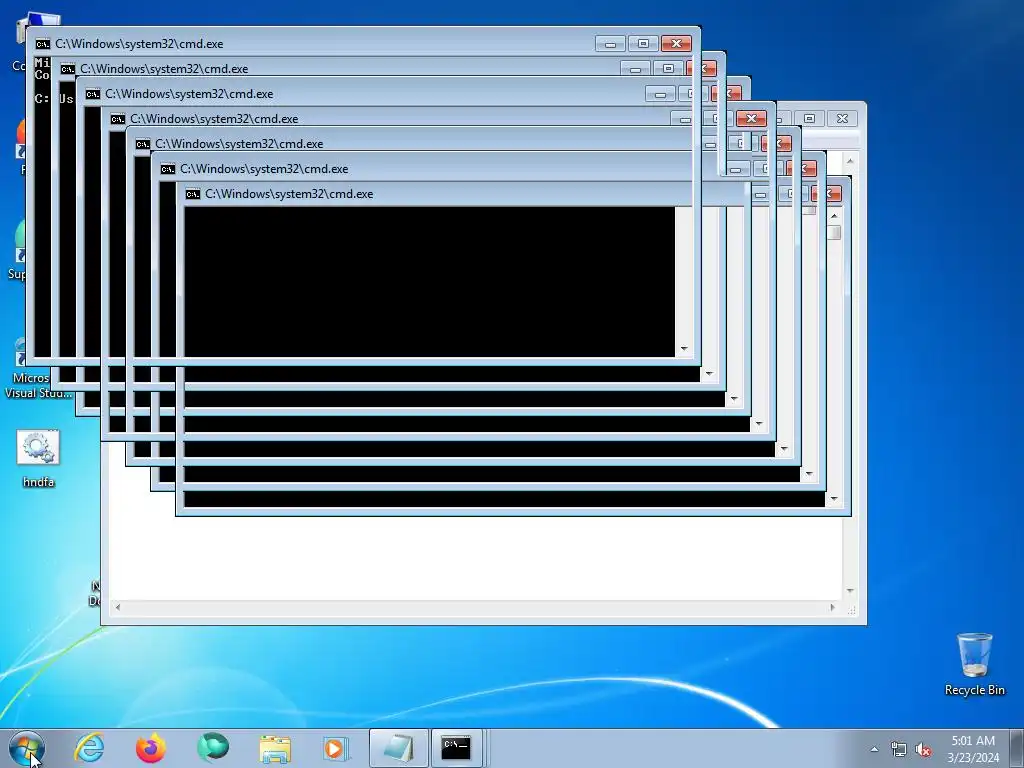Click the muted volume tray icon
Image resolution: width=1024 pixels, height=768 pixels.
click(923, 749)
